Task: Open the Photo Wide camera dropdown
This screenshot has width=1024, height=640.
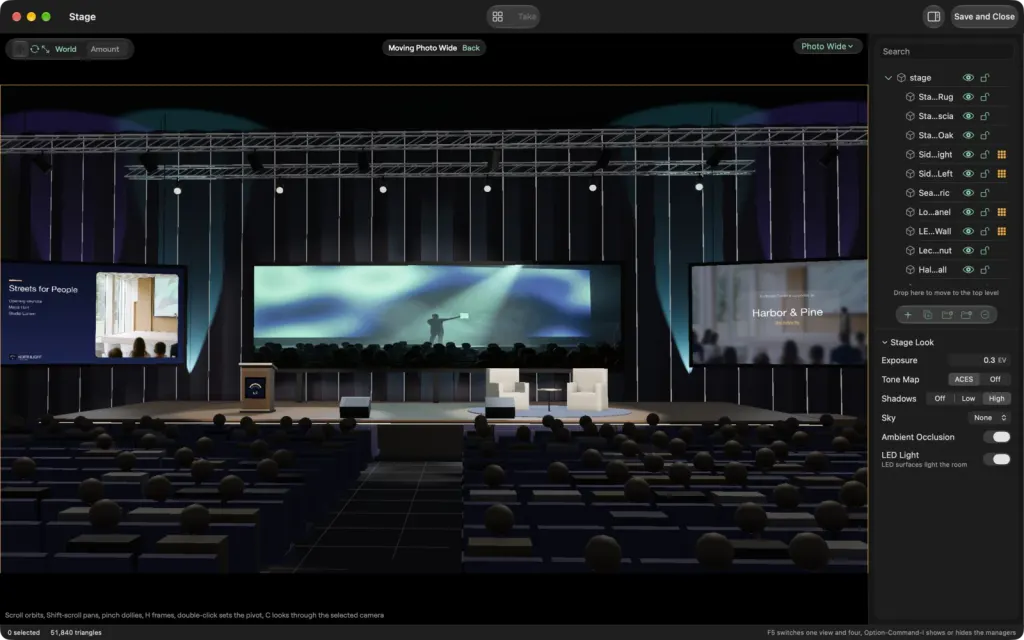Action: [827, 46]
